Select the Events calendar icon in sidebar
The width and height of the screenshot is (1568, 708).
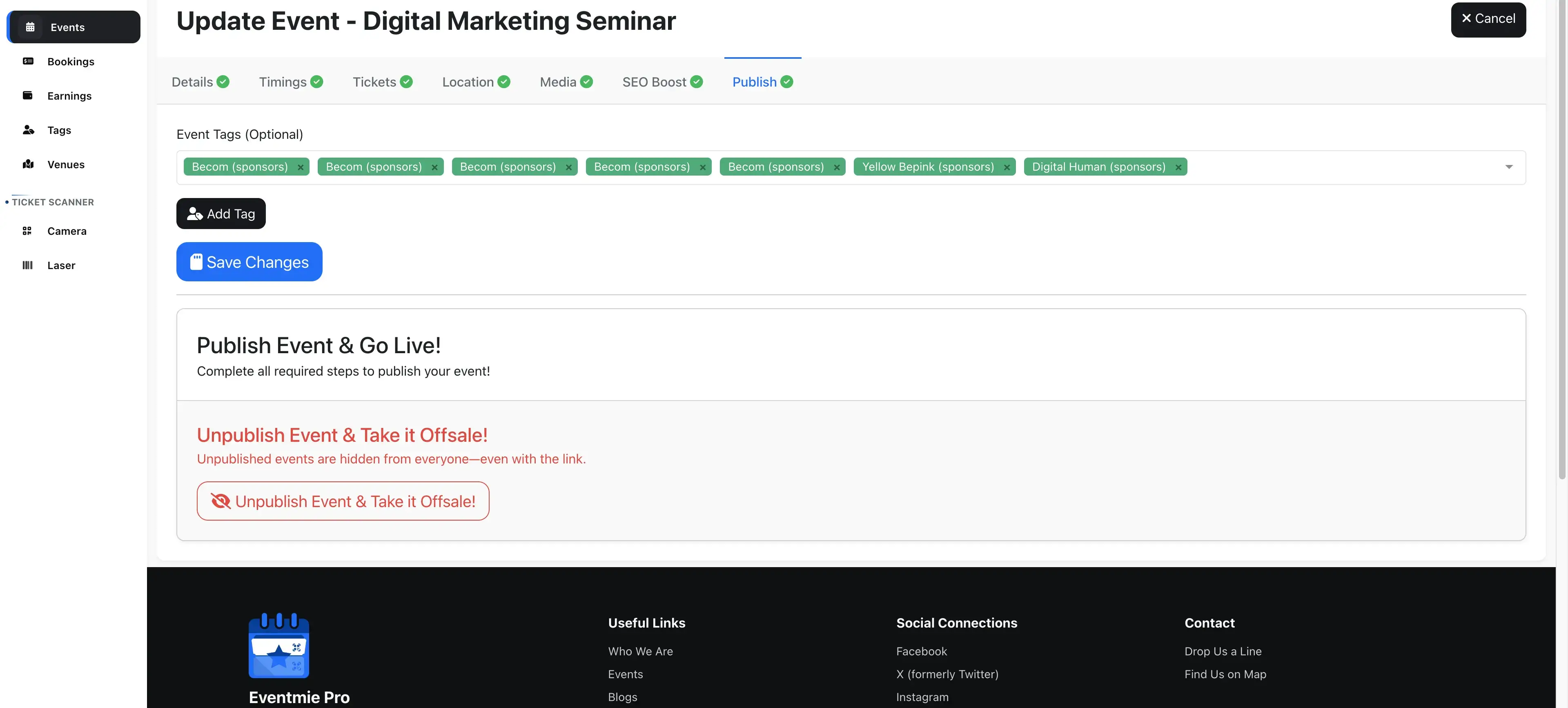tap(29, 27)
